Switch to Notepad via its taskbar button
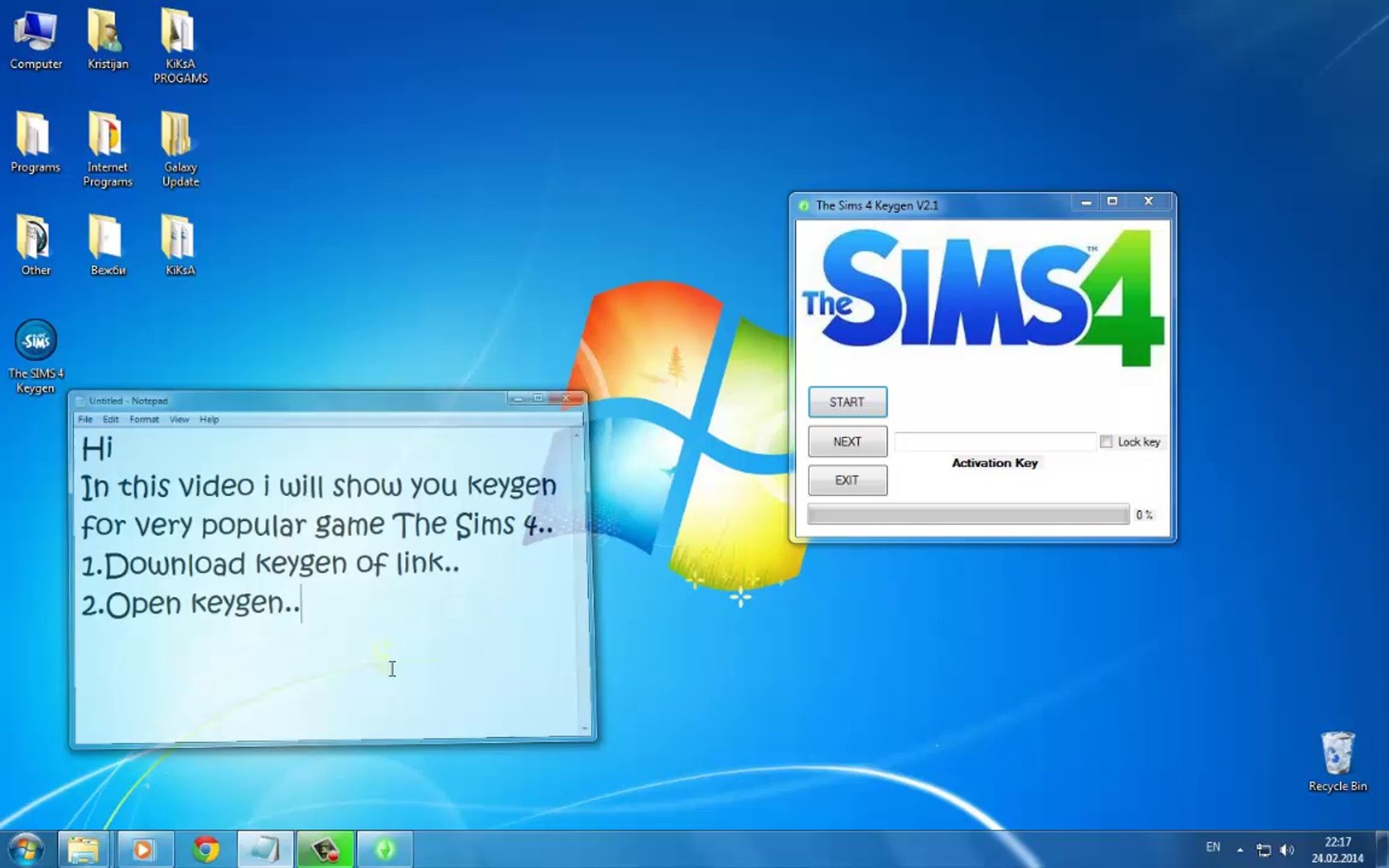 265,850
